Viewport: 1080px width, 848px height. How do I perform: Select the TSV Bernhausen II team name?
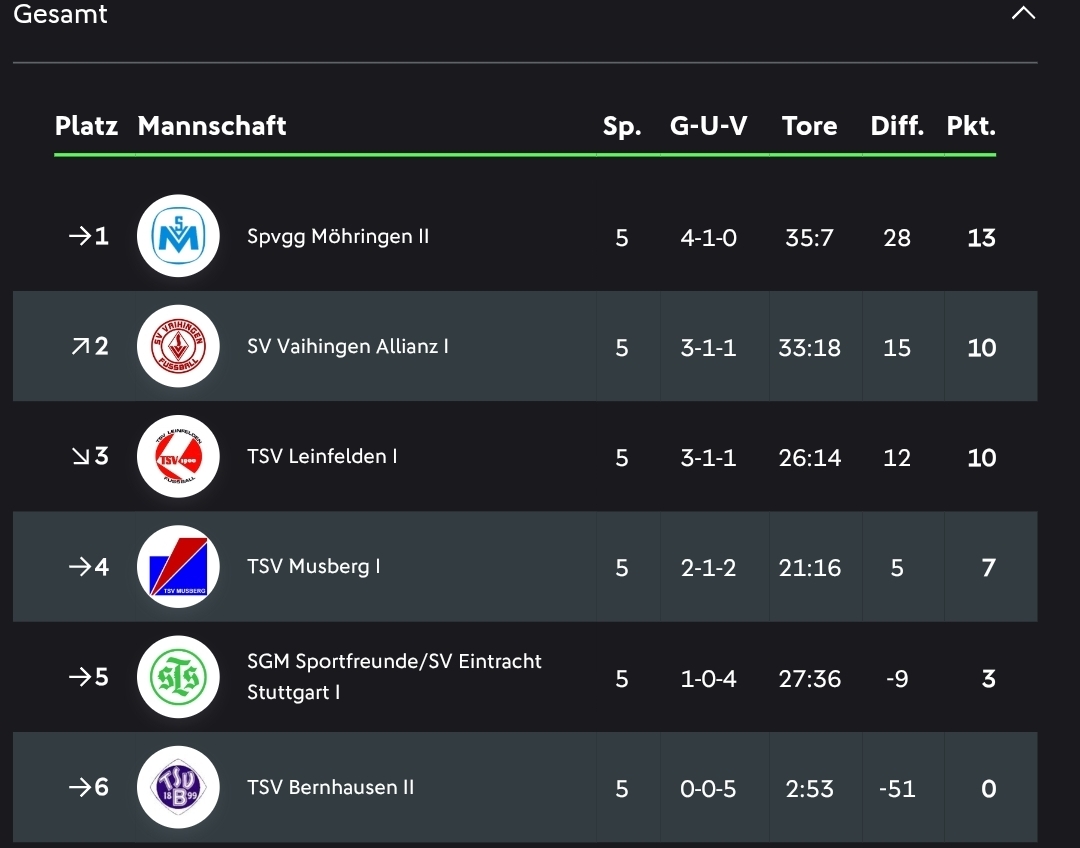point(330,787)
